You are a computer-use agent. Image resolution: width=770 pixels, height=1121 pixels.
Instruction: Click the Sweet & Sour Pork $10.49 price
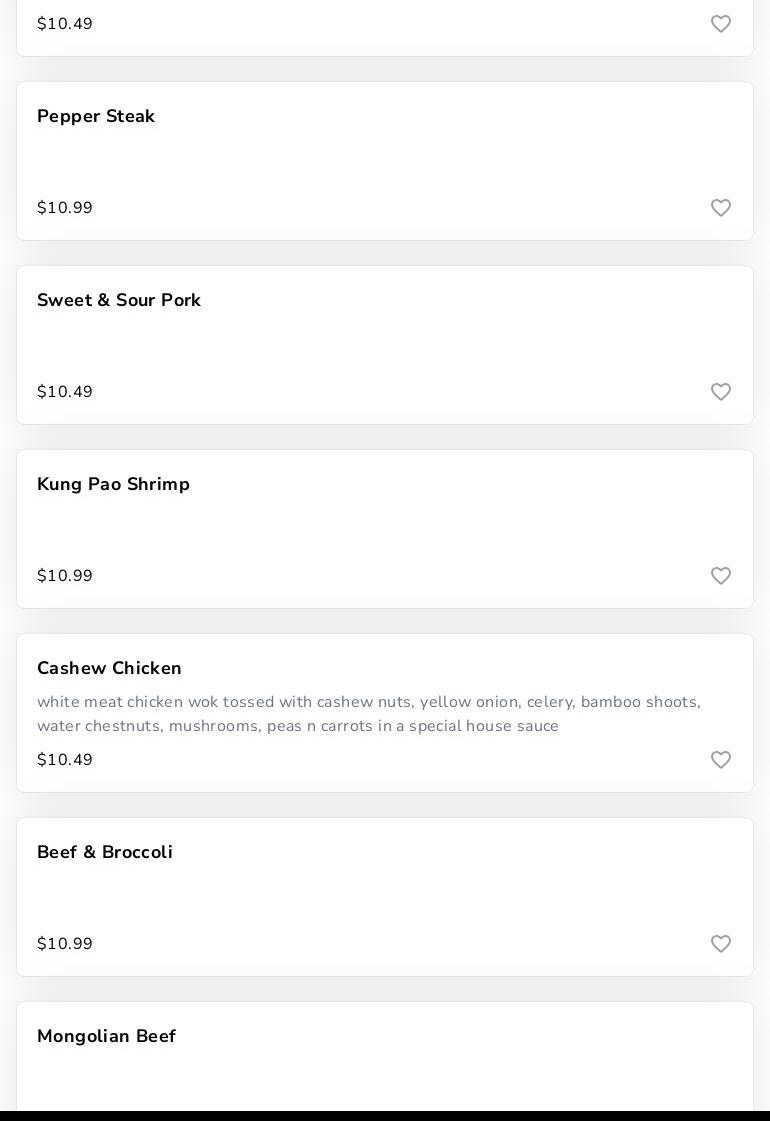(65, 392)
